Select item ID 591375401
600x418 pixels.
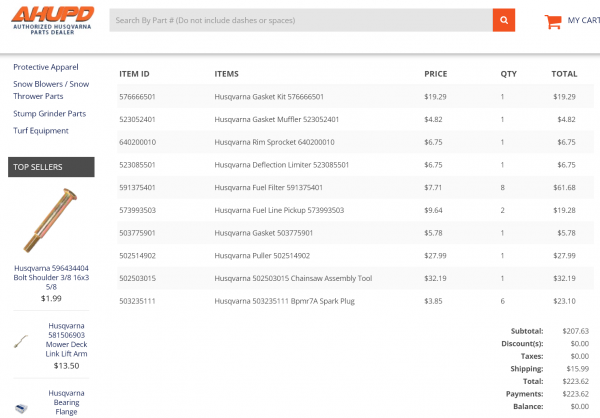[x=137, y=188]
